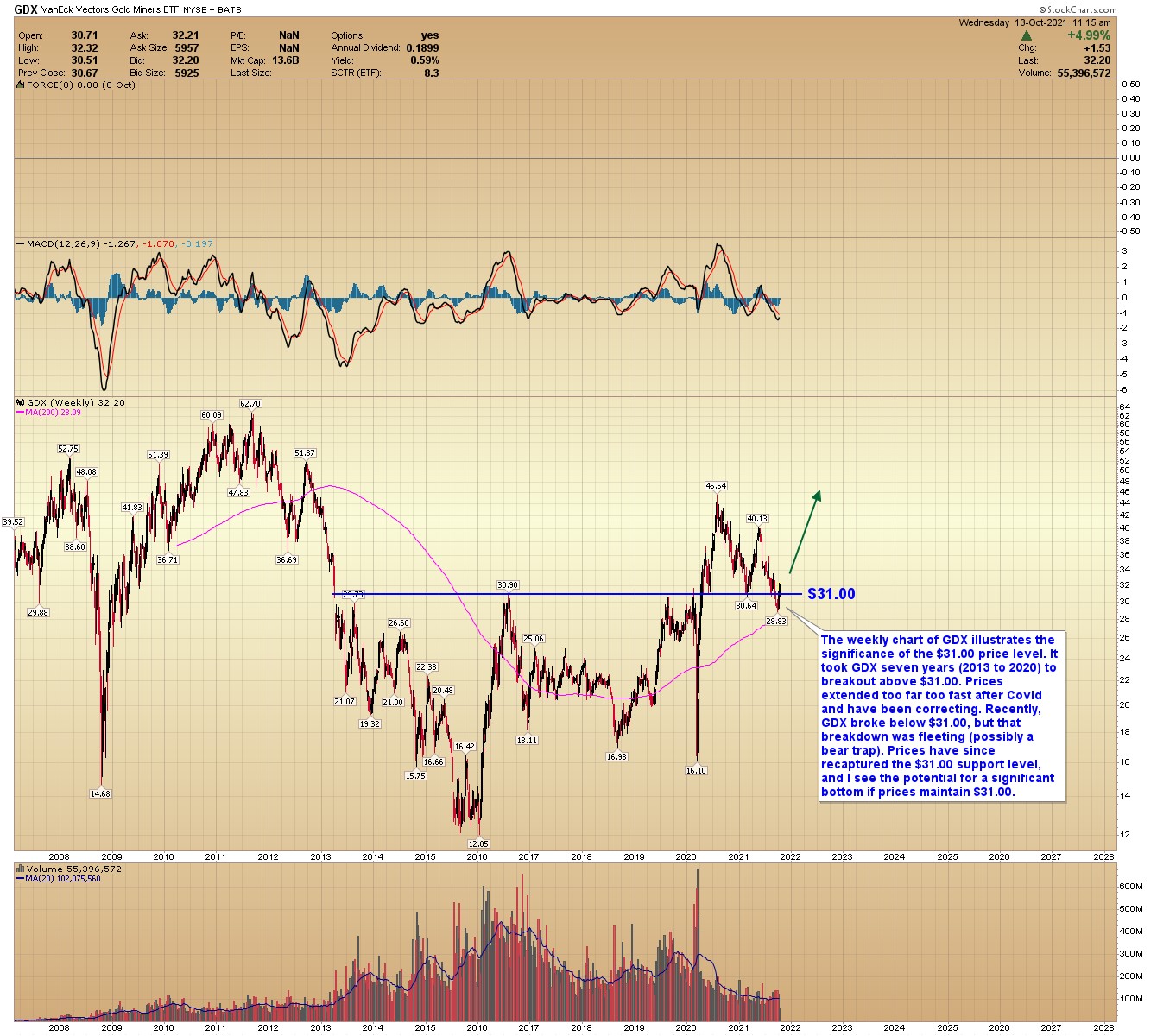The width and height of the screenshot is (1157, 1036).
Task: Open the StockCharts.com copyright link
Action: 1078,9
